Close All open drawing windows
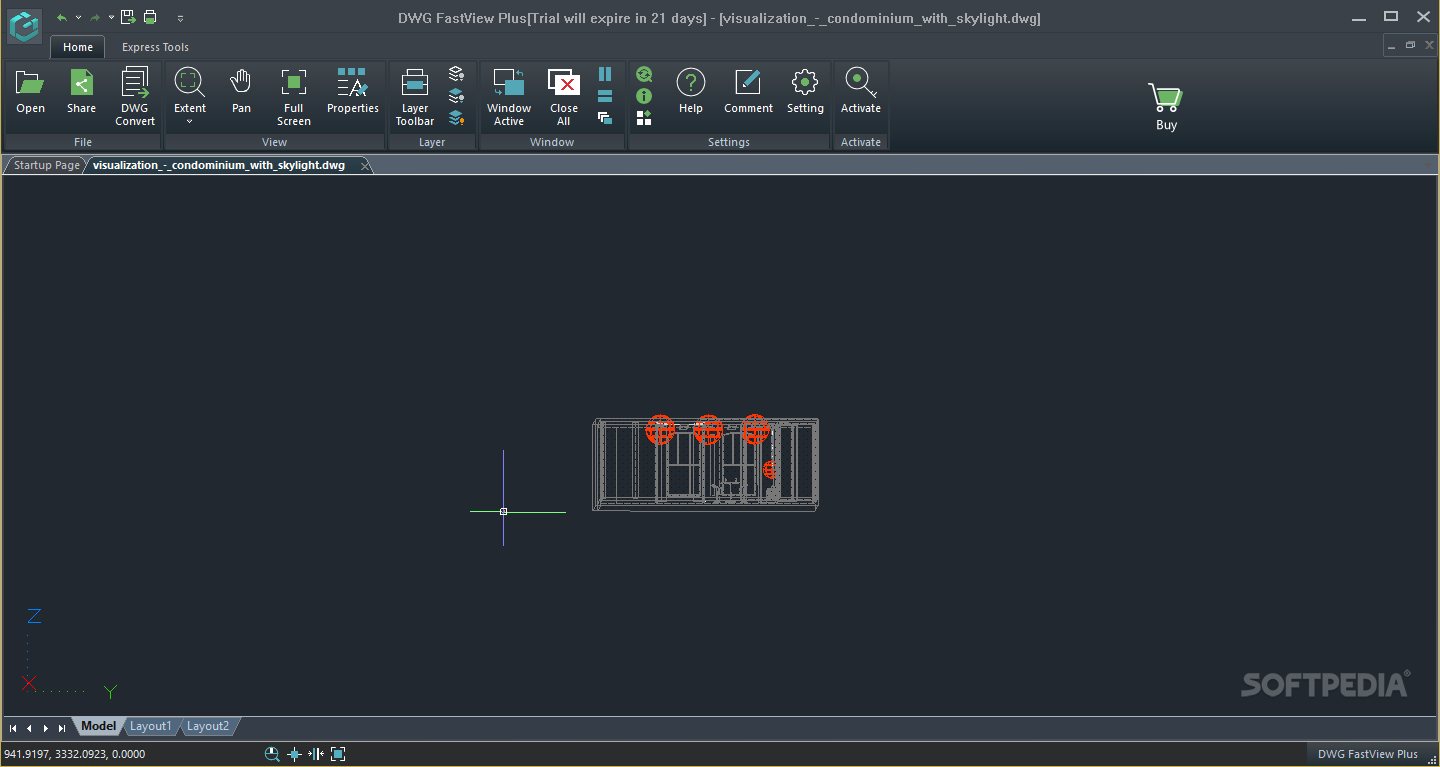This screenshot has height=767, width=1440. coord(564,97)
